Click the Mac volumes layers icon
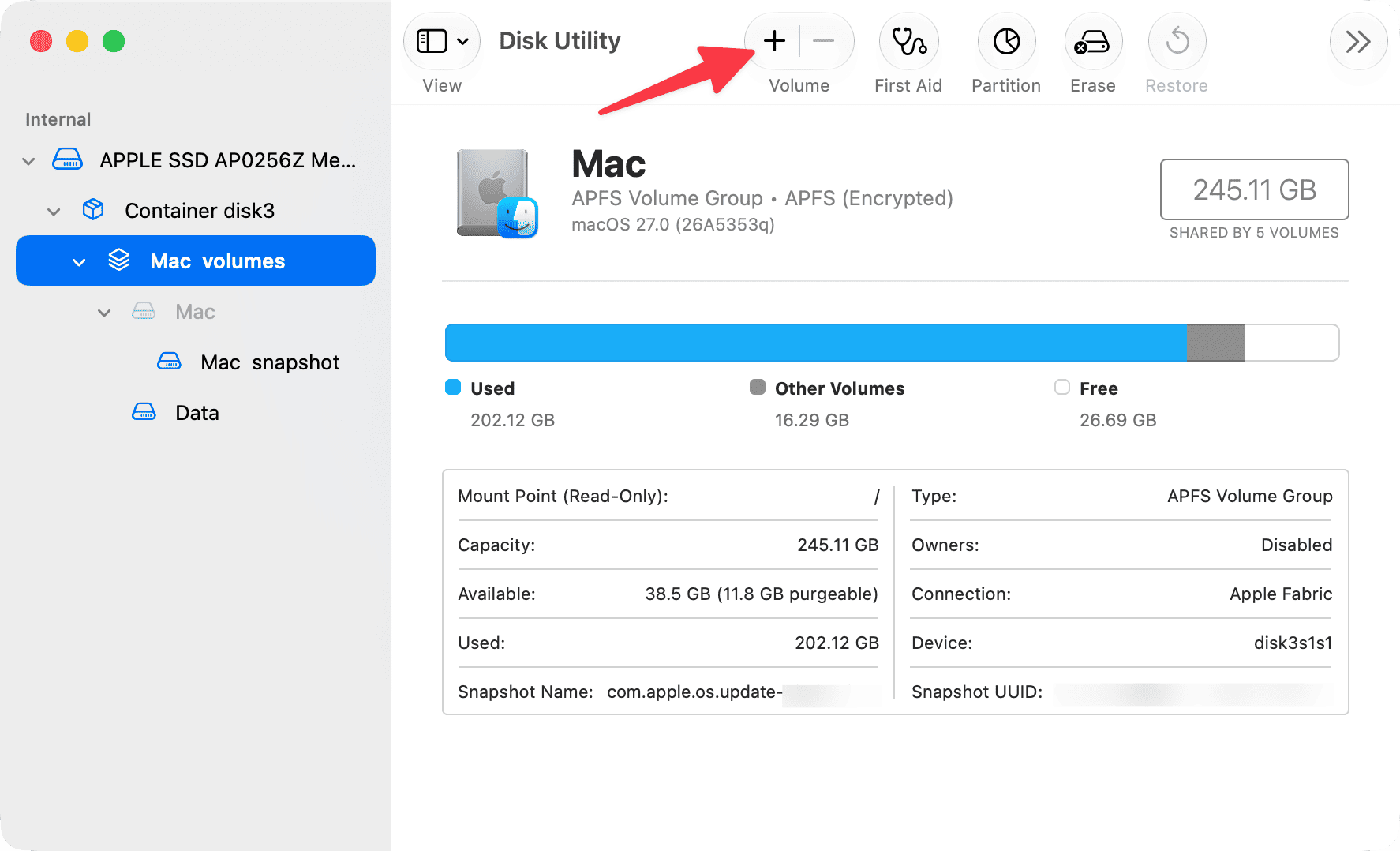 (x=119, y=261)
